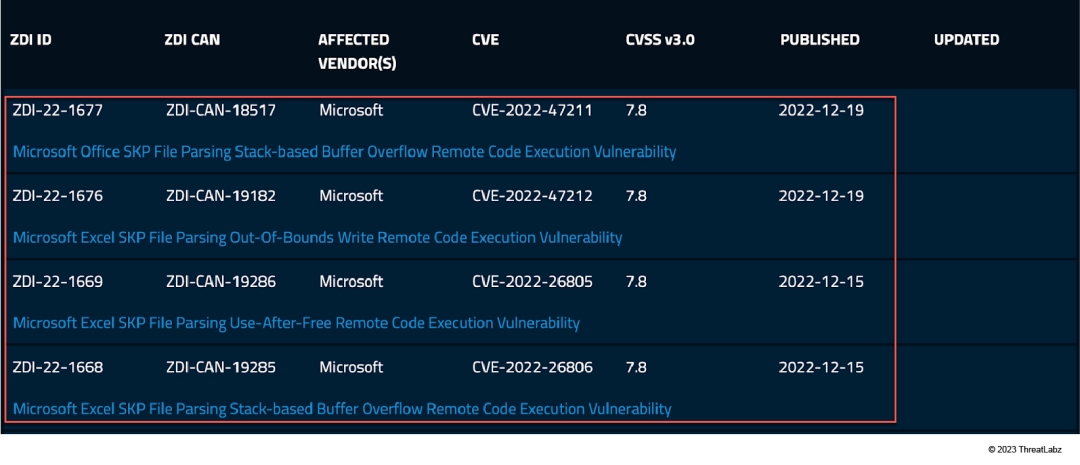
Task: Sort by the PUBLISHED column header
Action: 819,40
